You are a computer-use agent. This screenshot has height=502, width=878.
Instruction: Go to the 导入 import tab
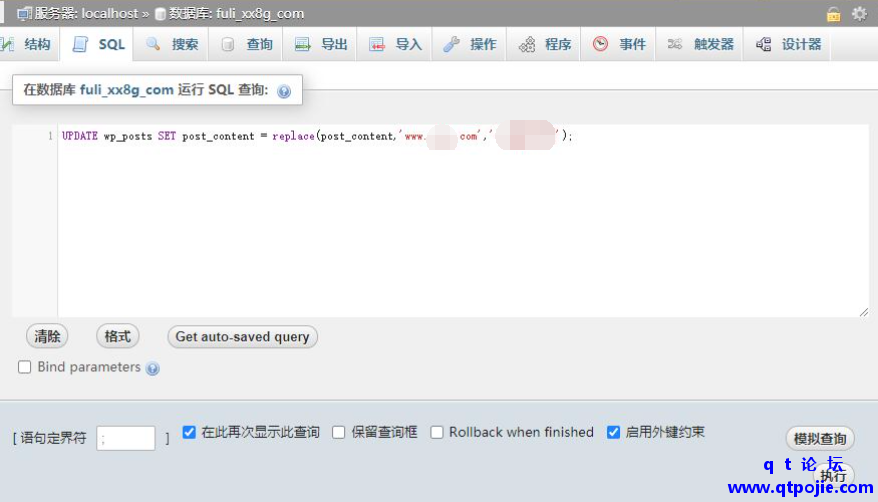point(395,44)
